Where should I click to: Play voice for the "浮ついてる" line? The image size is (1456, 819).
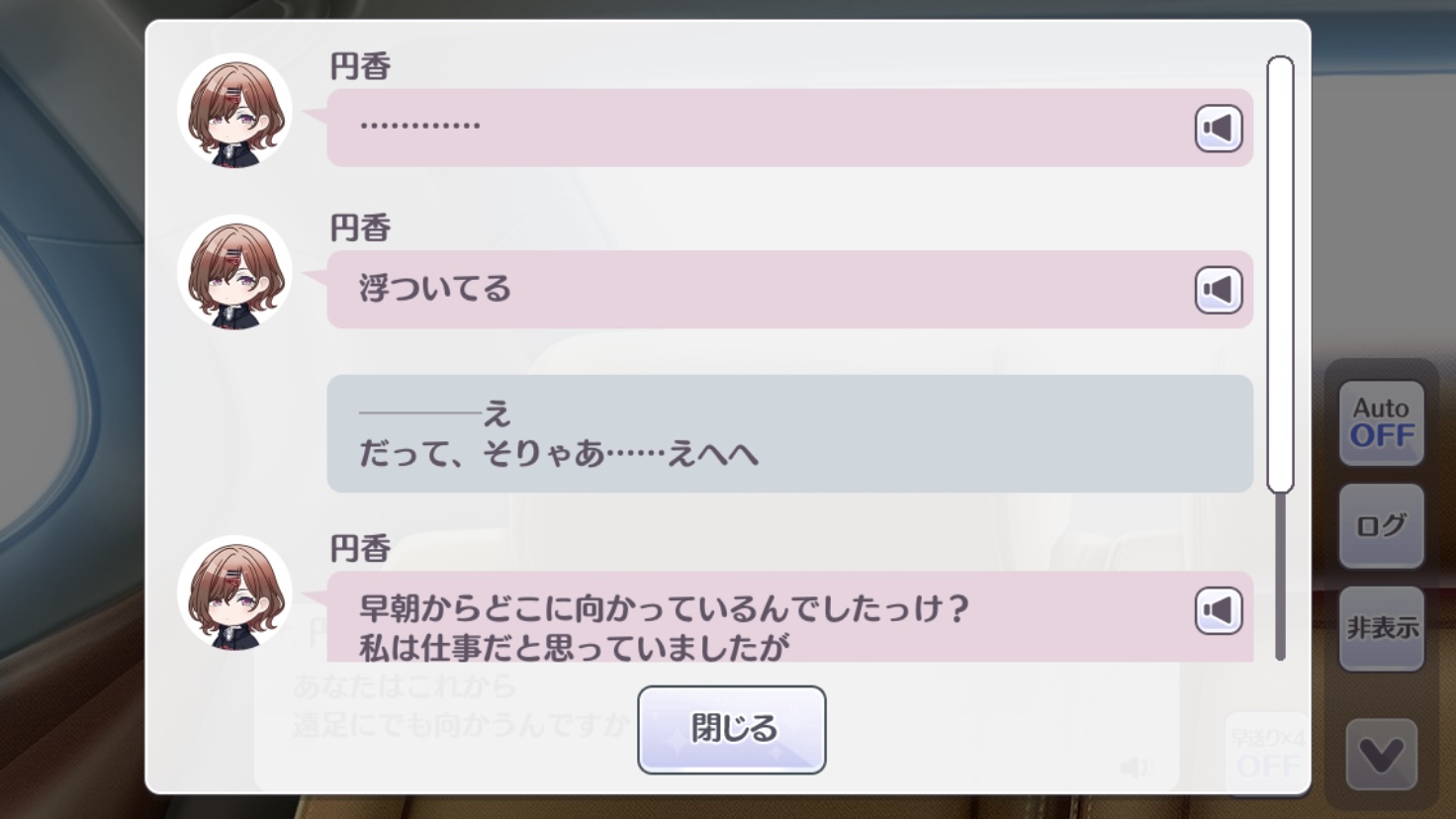tap(1218, 290)
